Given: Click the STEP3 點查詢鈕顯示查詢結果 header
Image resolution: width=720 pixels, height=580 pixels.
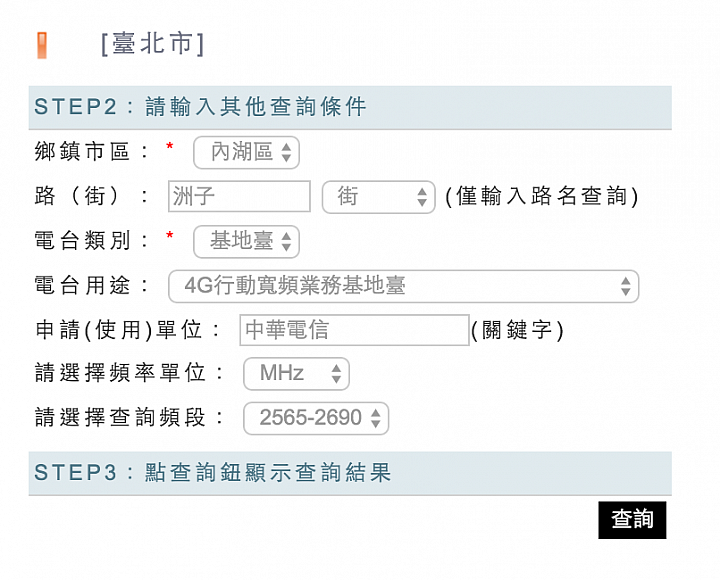Looking at the screenshot, I should pos(350,473).
